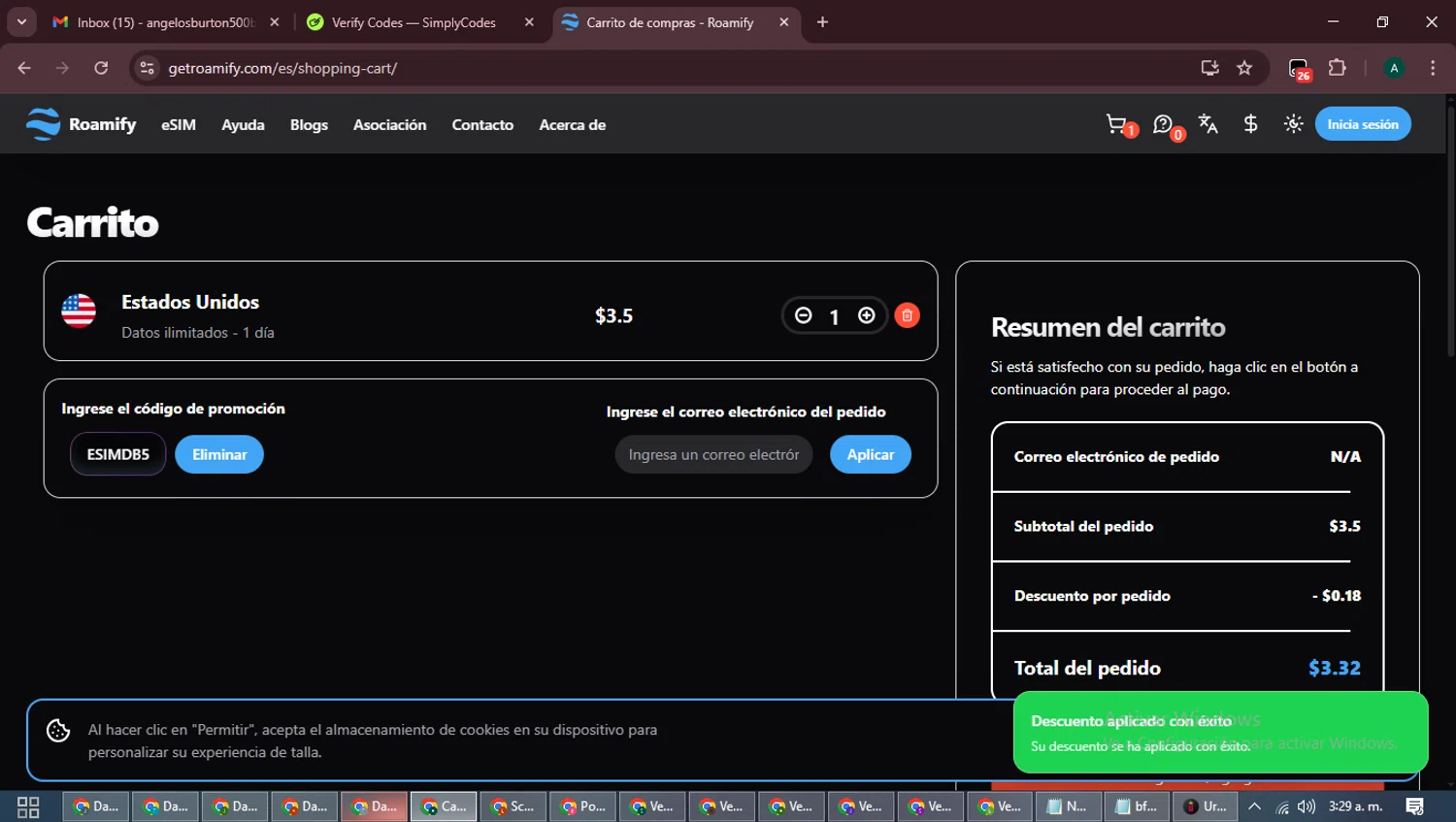Click the United States flag icon
Screen dimensions: 1456x822
coord(79,311)
